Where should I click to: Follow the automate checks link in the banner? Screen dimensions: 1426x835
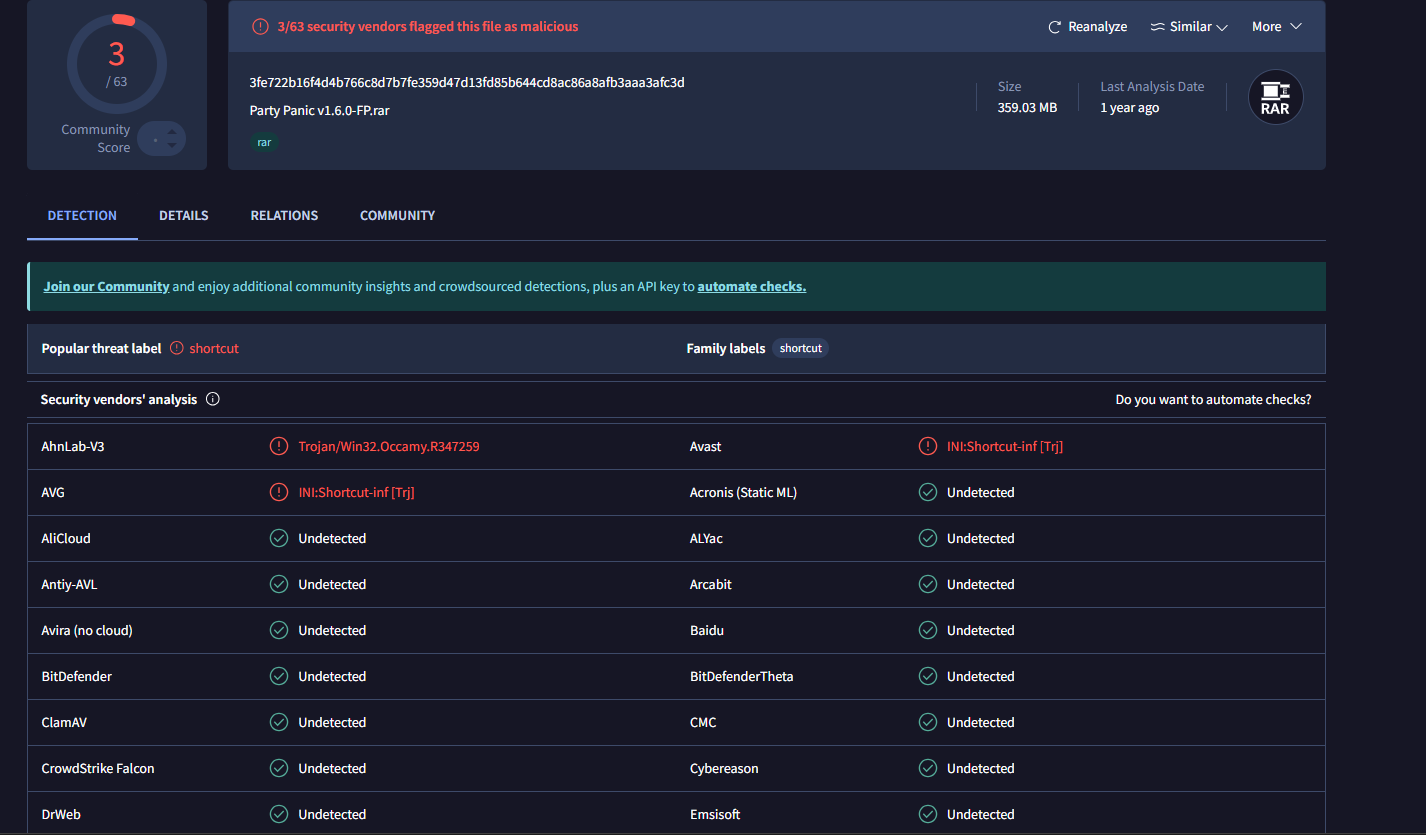[752, 286]
